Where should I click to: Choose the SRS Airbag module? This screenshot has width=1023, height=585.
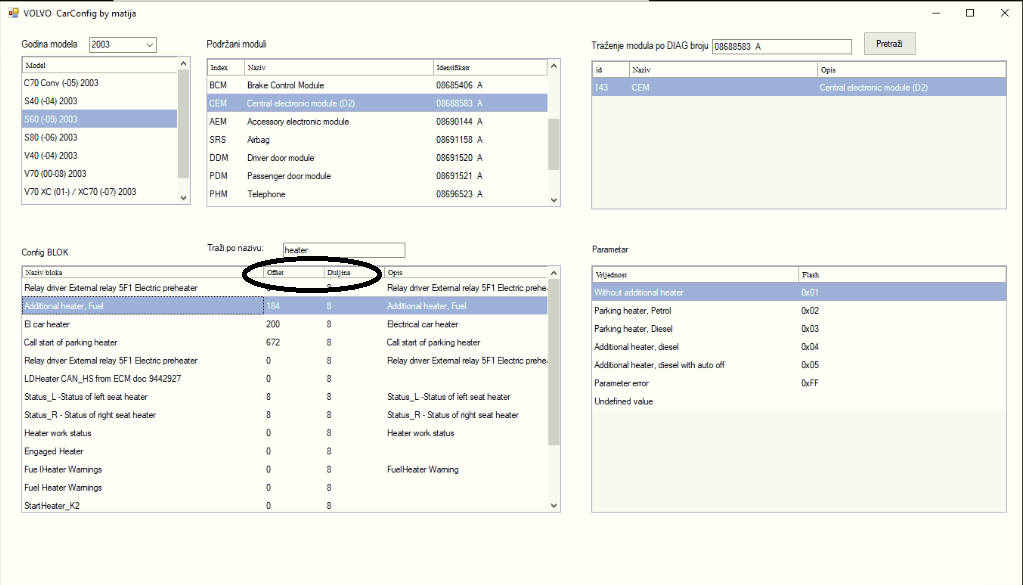point(258,140)
